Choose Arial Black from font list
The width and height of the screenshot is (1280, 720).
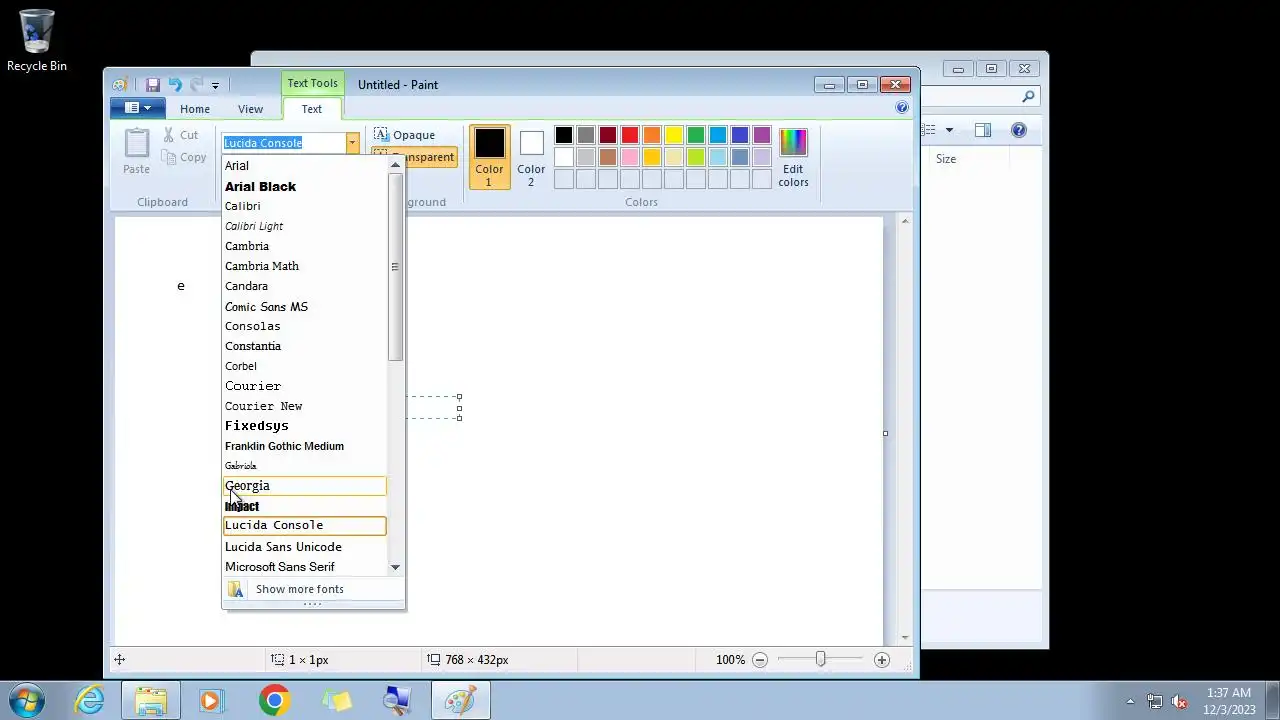tap(305, 186)
